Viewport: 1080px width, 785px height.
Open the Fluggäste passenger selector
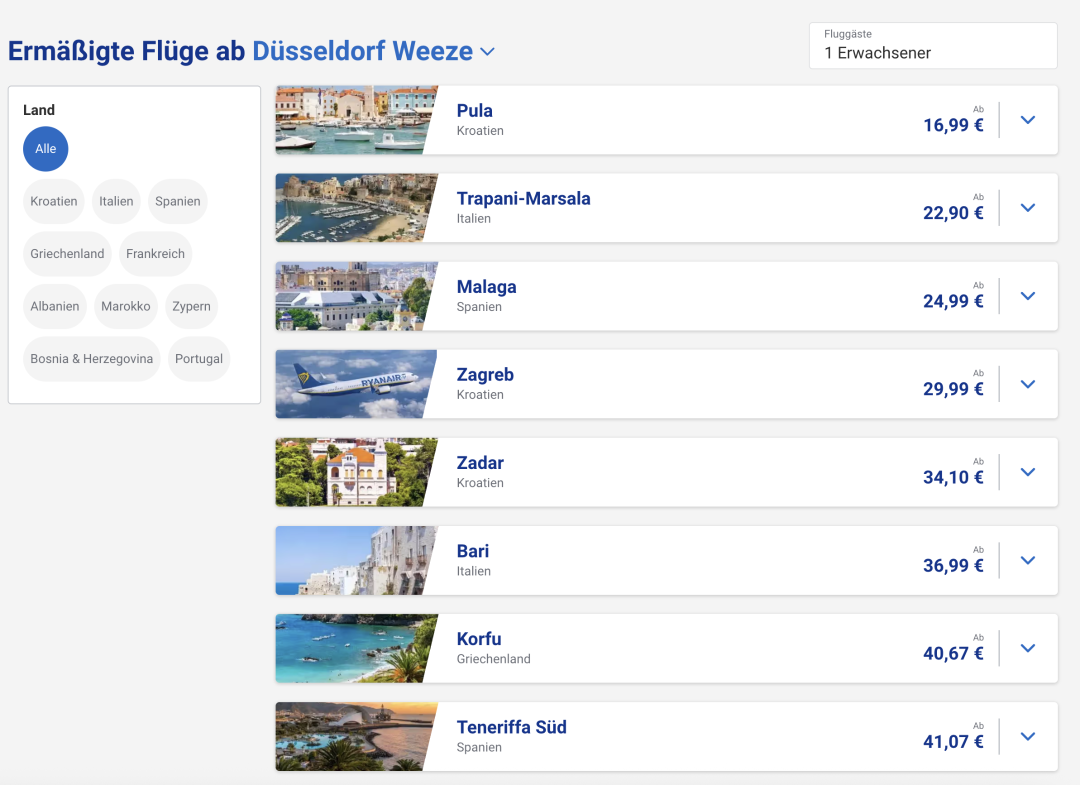point(933,45)
